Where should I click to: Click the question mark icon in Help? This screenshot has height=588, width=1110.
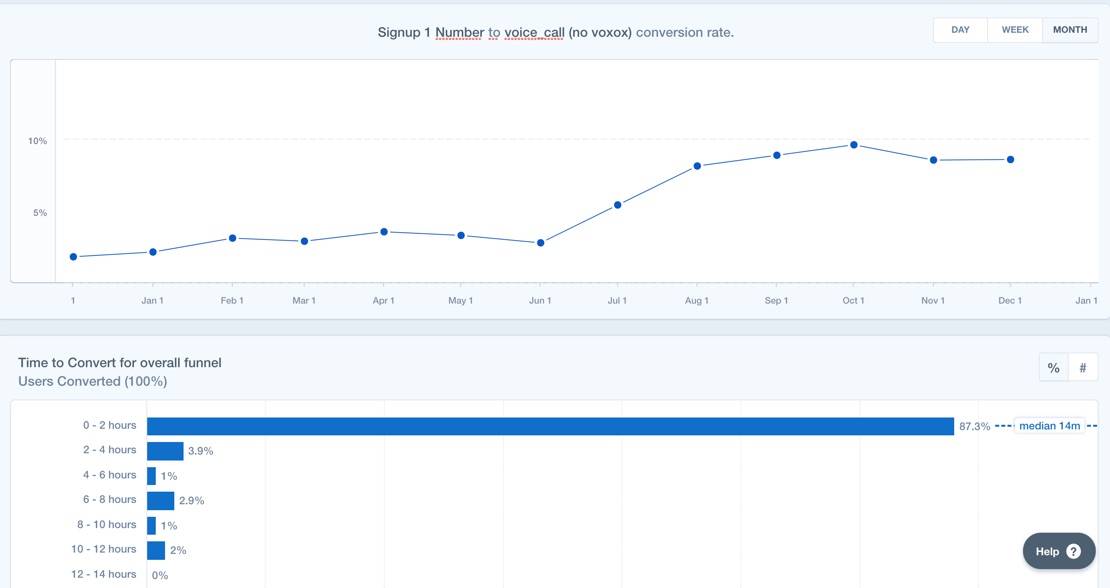coord(1073,551)
